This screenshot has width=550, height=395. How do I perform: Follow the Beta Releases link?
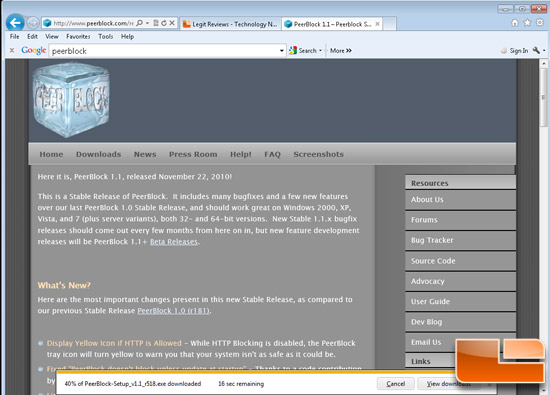tap(174, 242)
